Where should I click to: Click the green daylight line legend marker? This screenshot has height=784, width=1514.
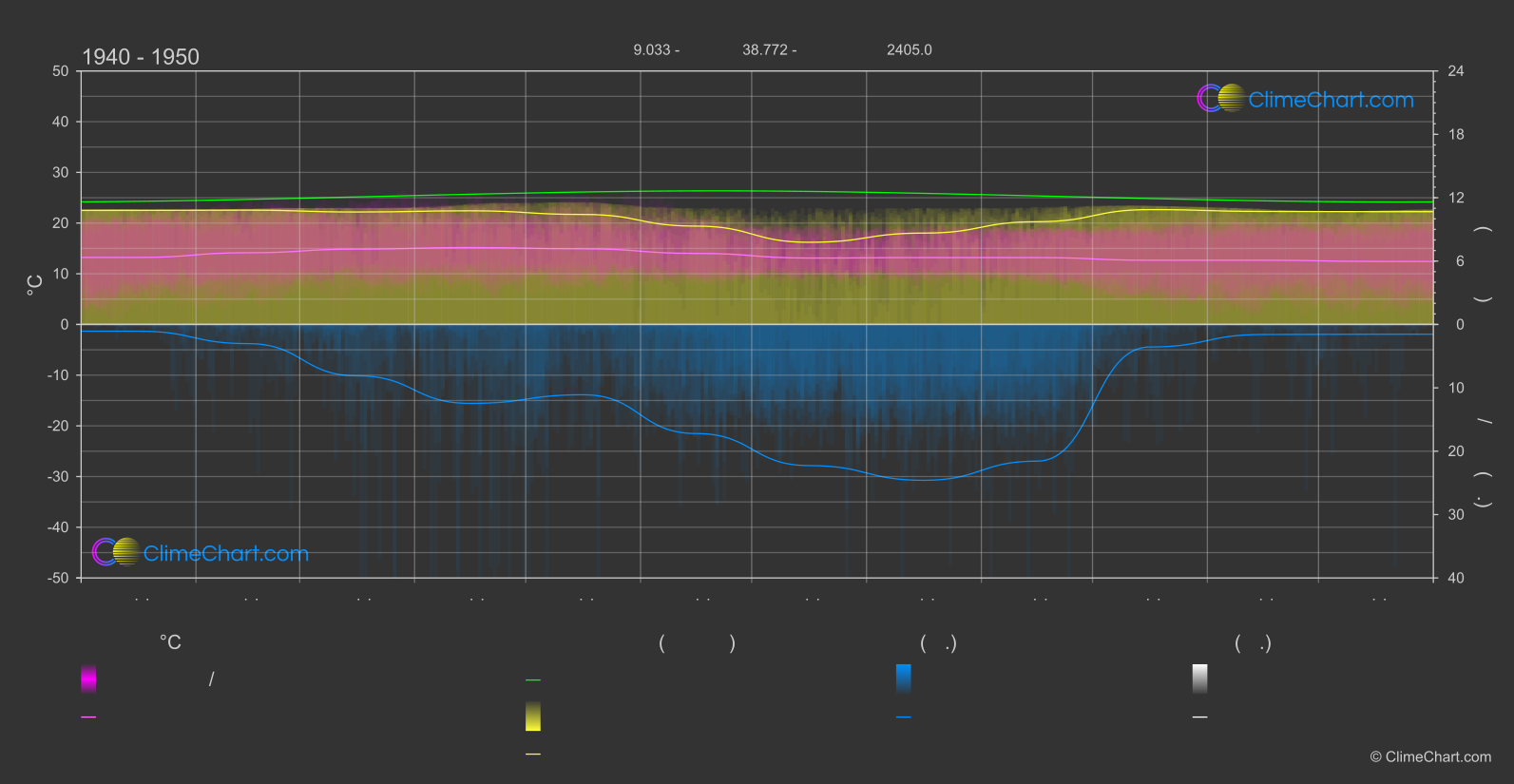[x=533, y=680]
